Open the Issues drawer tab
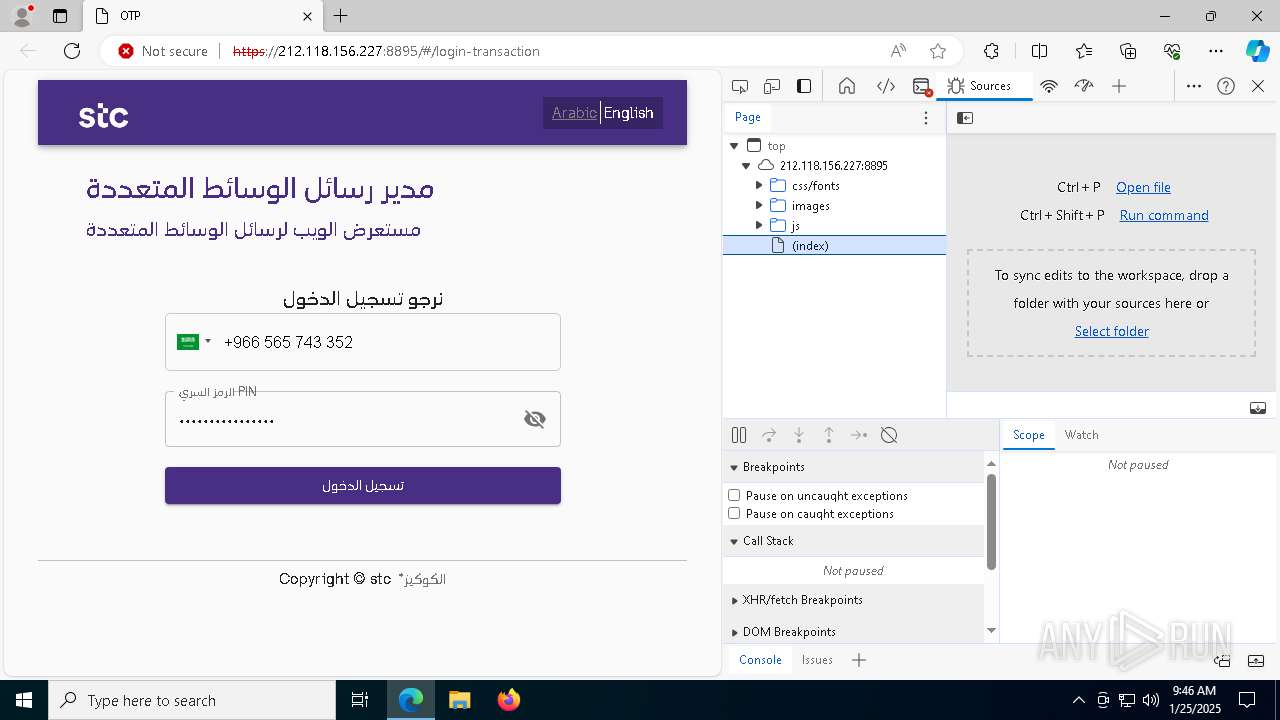 point(817,660)
